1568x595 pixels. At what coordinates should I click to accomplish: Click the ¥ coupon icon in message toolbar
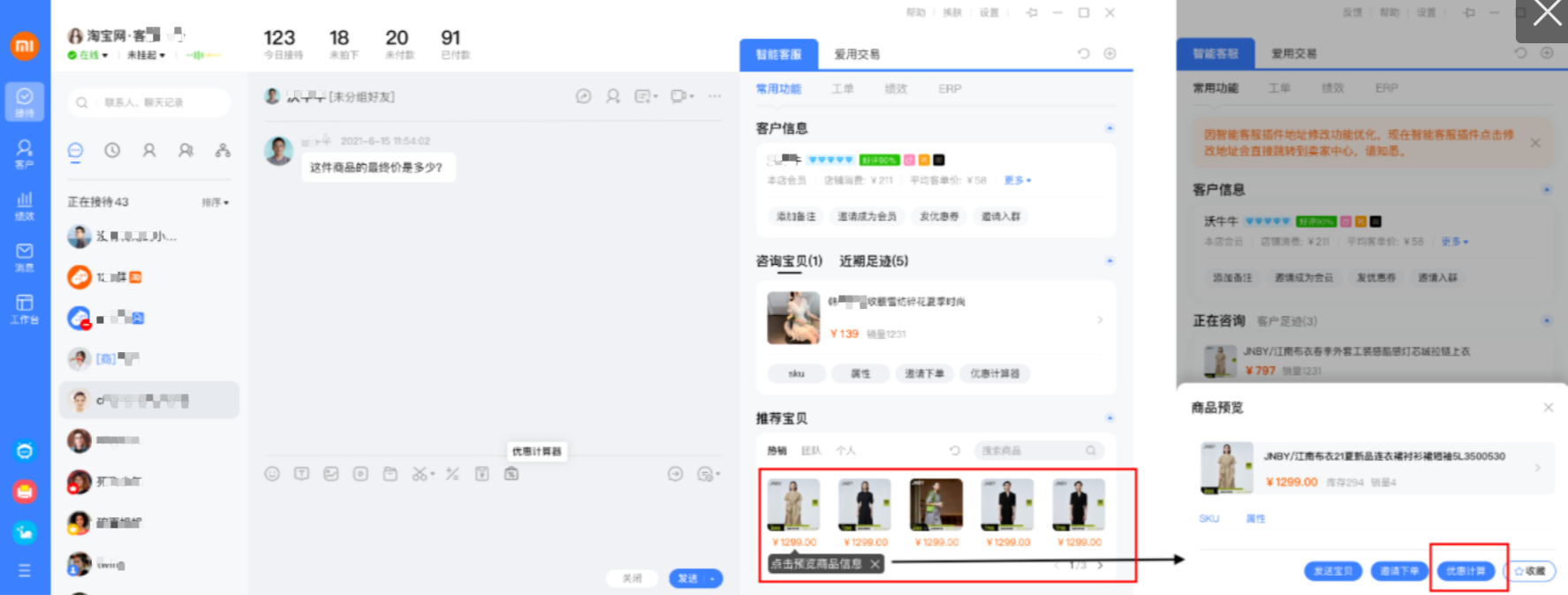[481, 474]
